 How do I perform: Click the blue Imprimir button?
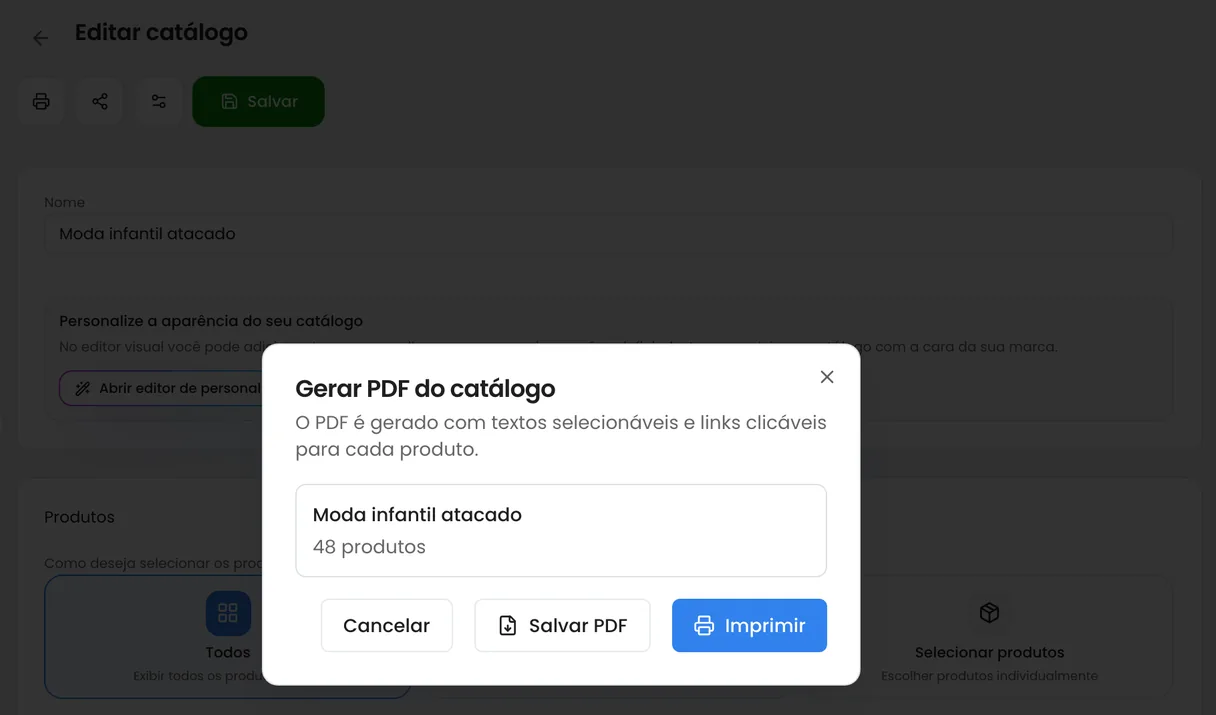pyautogui.click(x=749, y=625)
